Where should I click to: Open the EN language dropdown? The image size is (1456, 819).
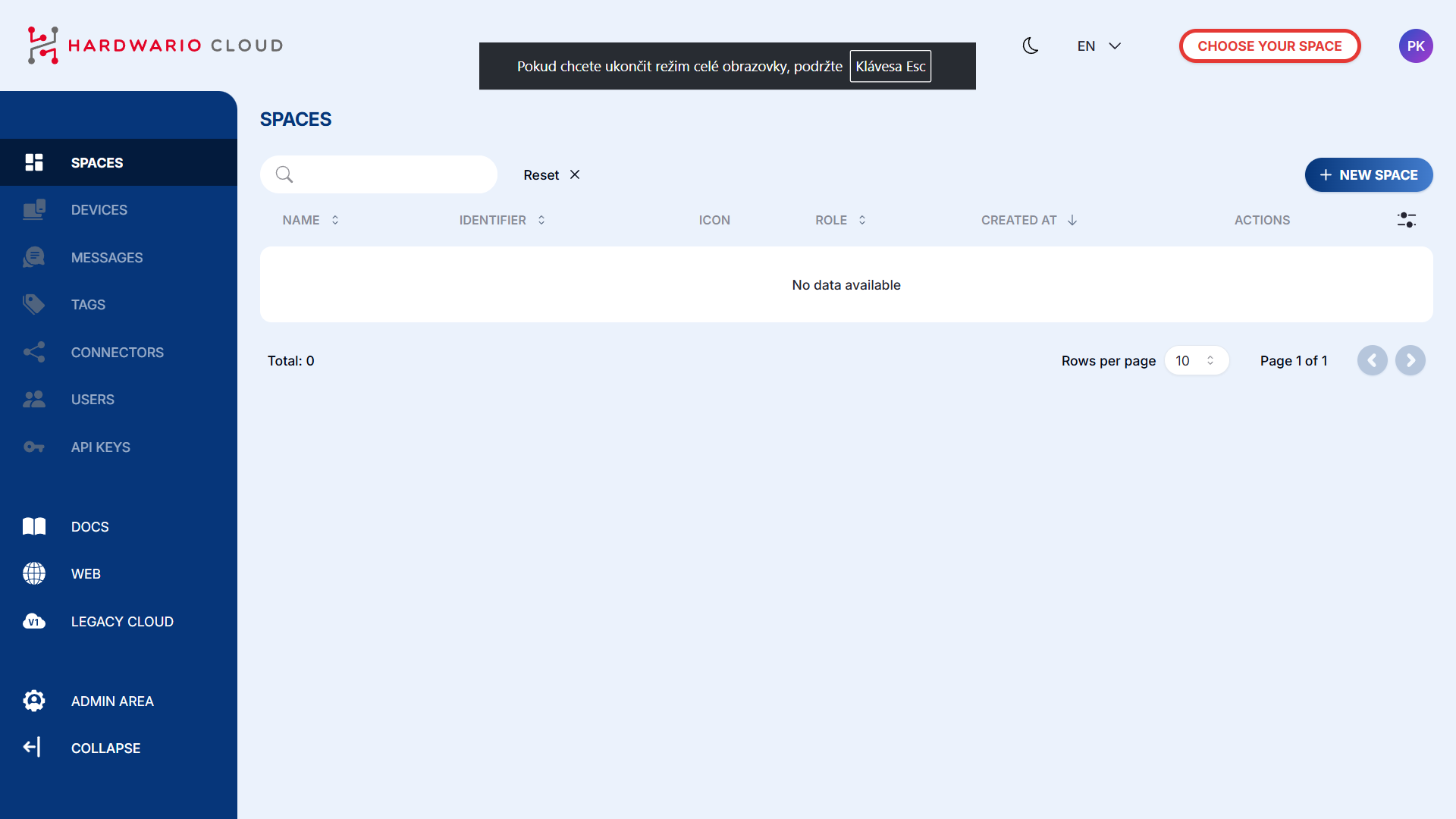click(1099, 46)
